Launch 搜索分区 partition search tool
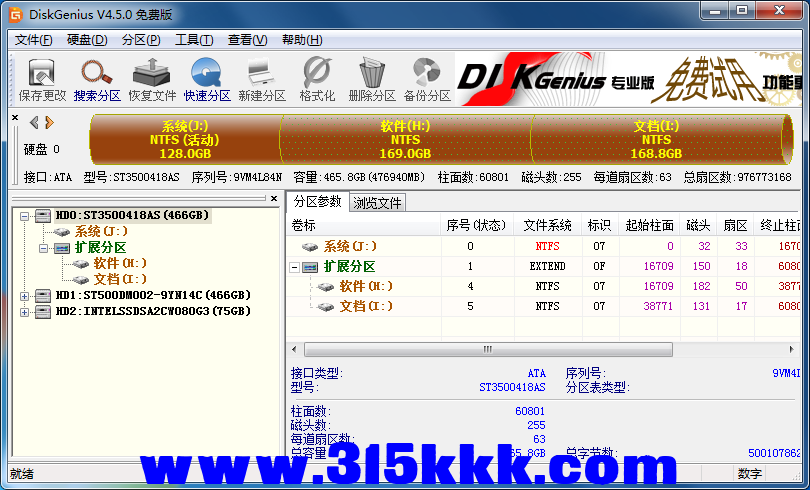Image resolution: width=810 pixels, height=490 pixels. click(97, 80)
